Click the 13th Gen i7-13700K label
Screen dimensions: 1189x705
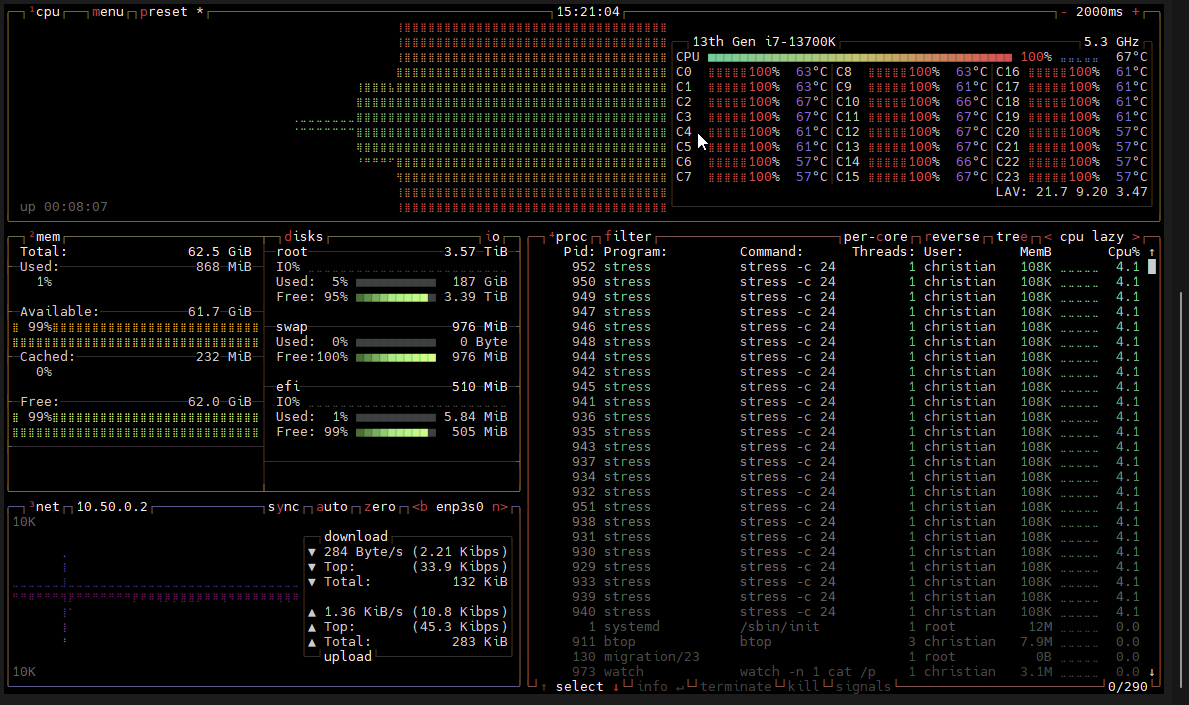[764, 42]
